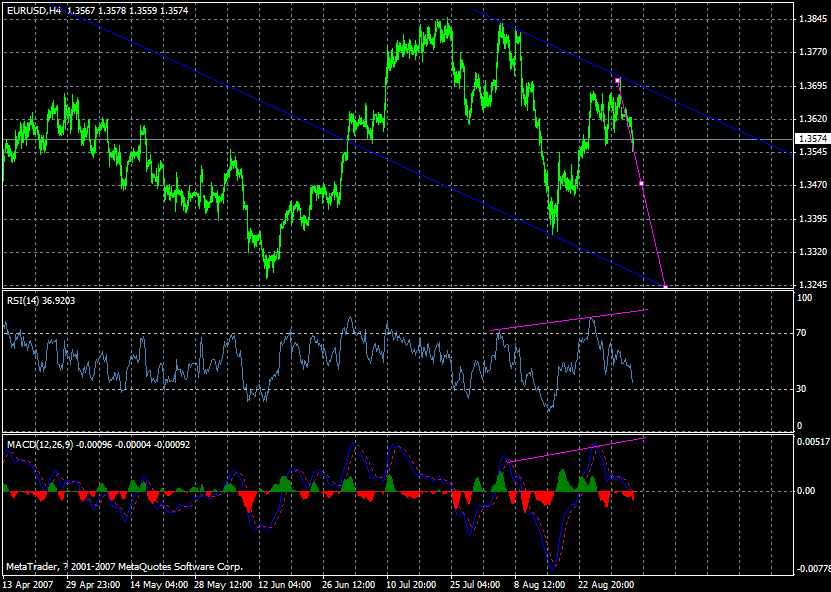
Task: Grab the top anchor of the magenta trendline
Action: pyautogui.click(x=617, y=81)
